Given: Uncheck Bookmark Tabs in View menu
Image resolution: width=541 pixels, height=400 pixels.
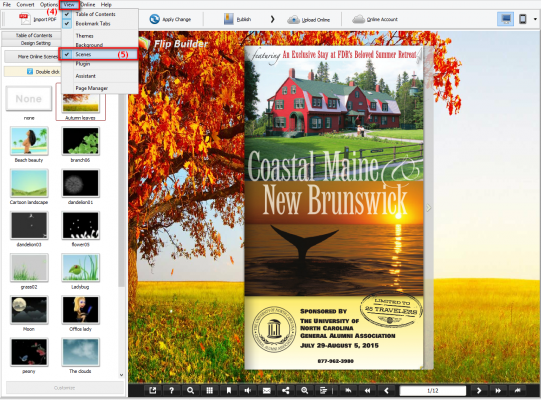Looking at the screenshot, I should [x=100, y=23].
